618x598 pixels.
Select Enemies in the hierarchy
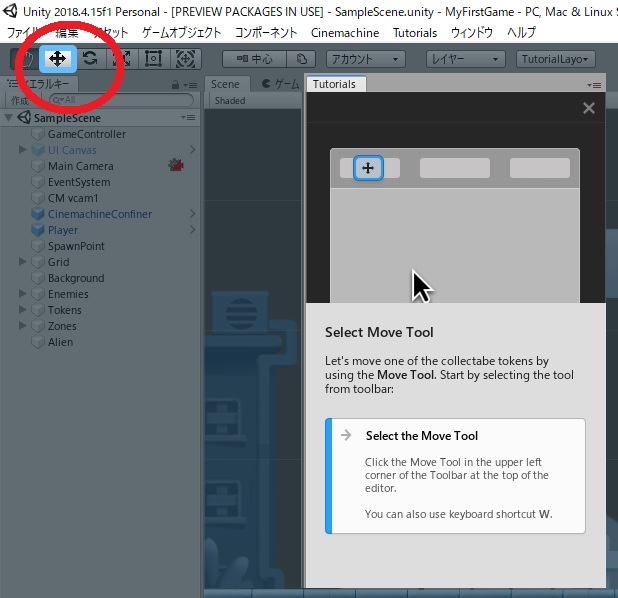pos(68,294)
